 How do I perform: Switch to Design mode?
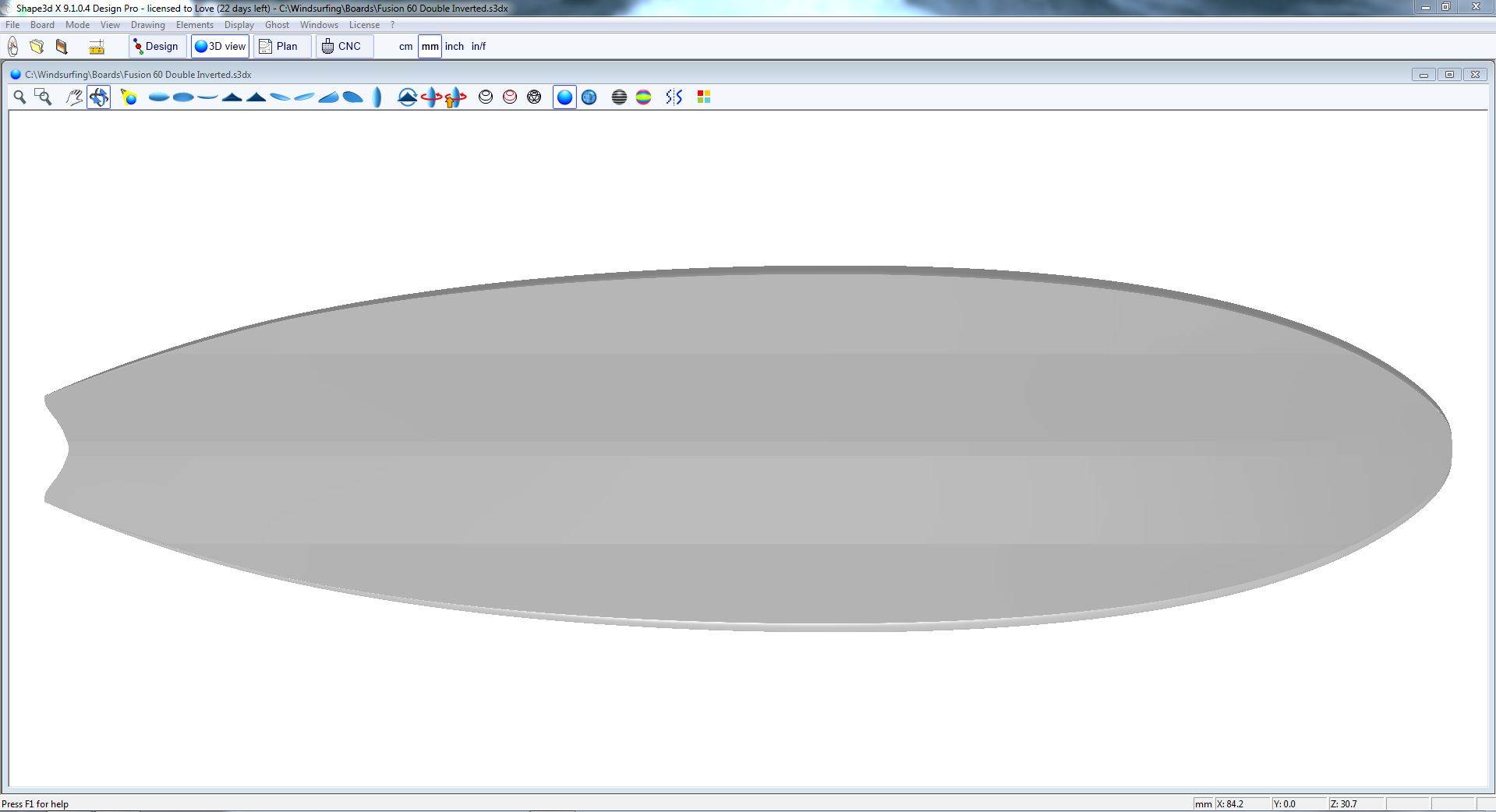(157, 46)
